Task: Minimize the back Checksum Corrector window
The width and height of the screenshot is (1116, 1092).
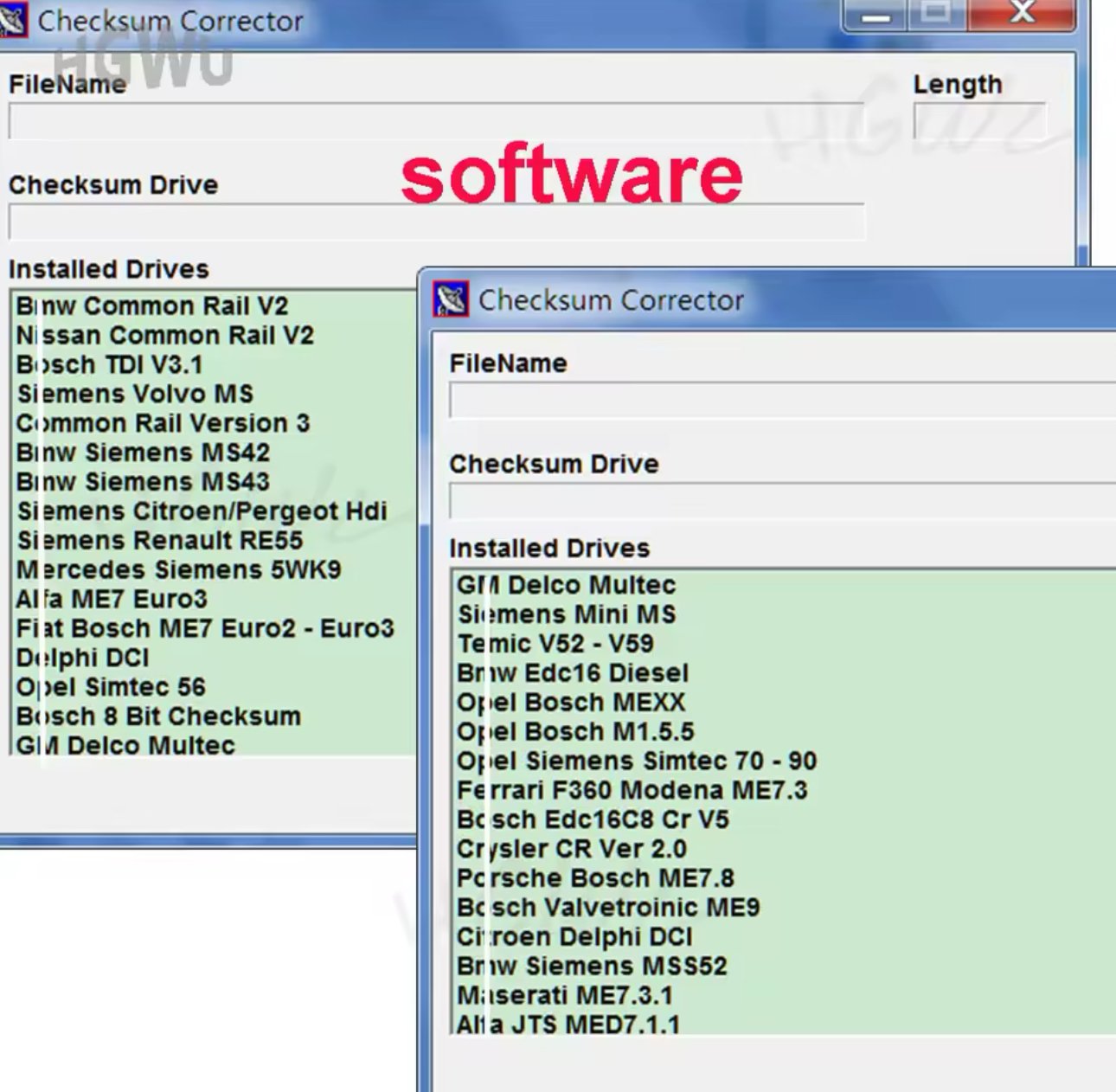Action: pyautogui.click(x=875, y=15)
